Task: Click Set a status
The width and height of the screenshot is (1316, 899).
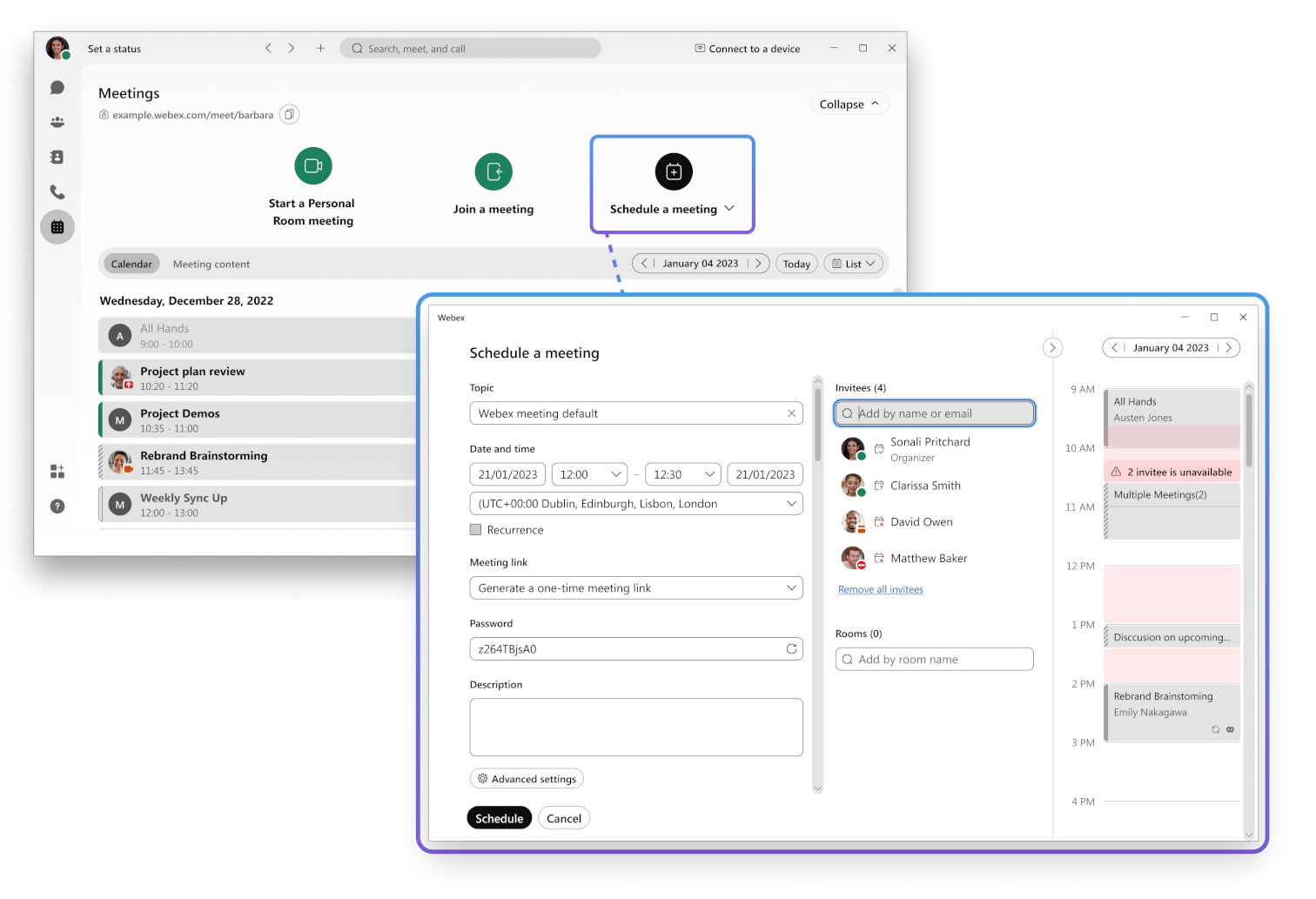Action: (114, 50)
